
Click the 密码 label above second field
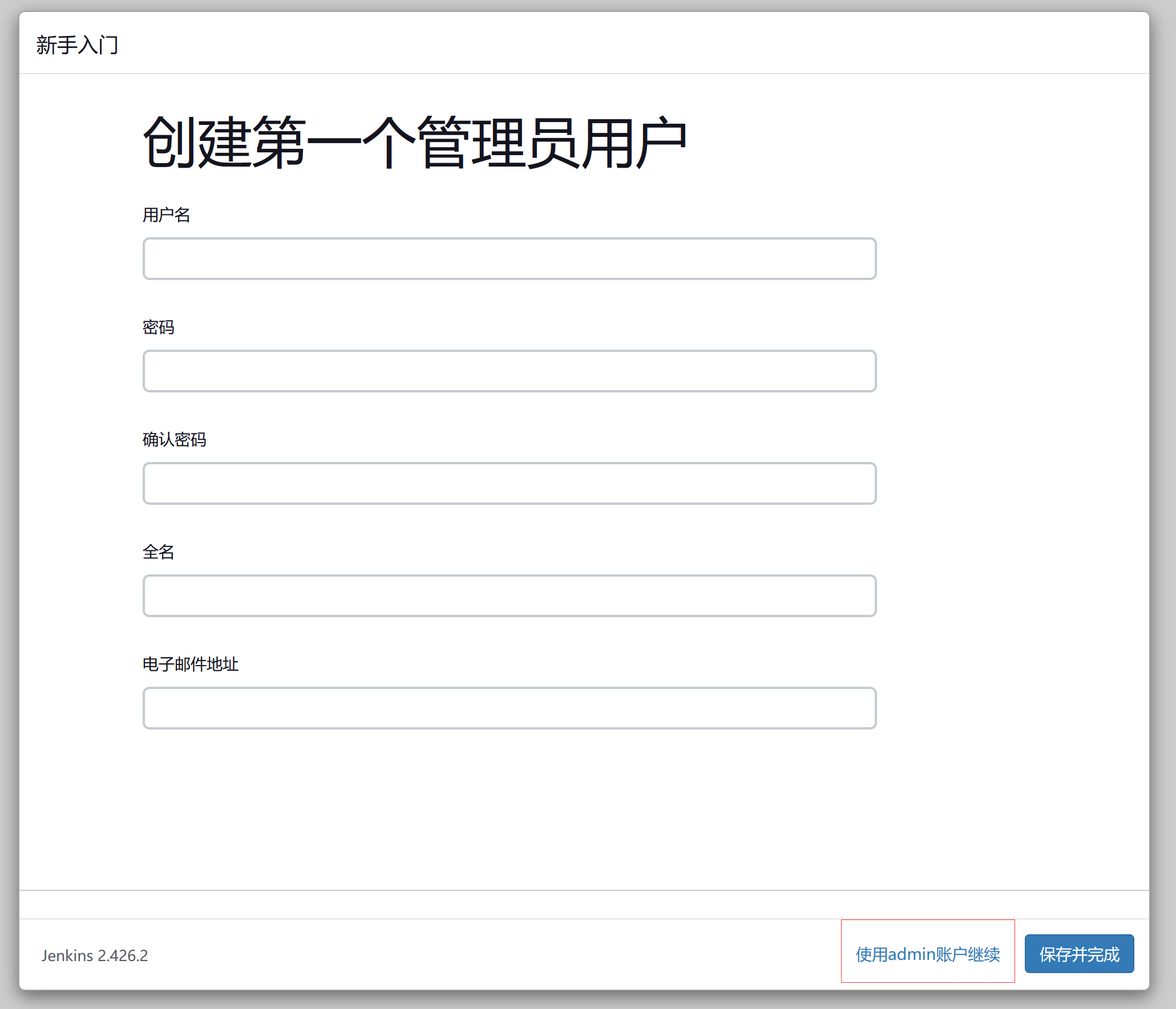(x=158, y=327)
